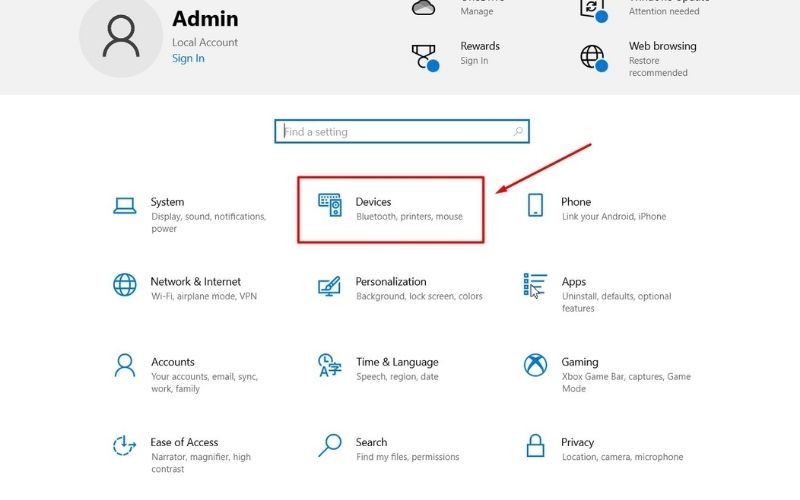Click the Rewards medal icon
Viewport: 800px width, 500px height.
coord(425,57)
